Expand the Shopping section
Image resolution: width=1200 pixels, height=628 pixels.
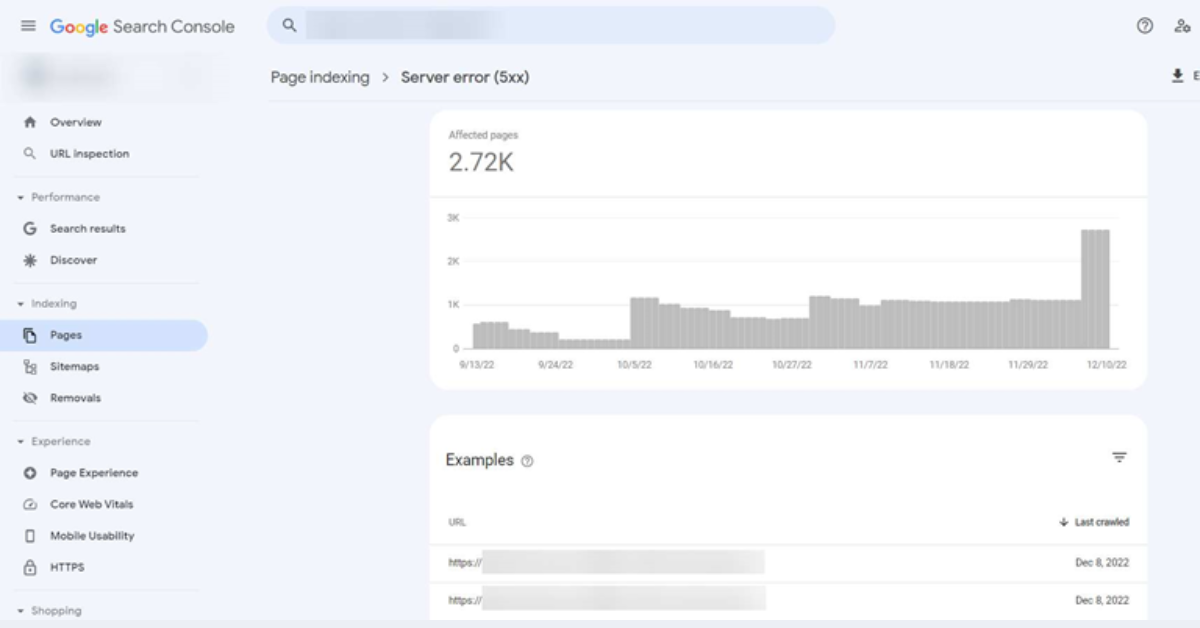[20, 611]
